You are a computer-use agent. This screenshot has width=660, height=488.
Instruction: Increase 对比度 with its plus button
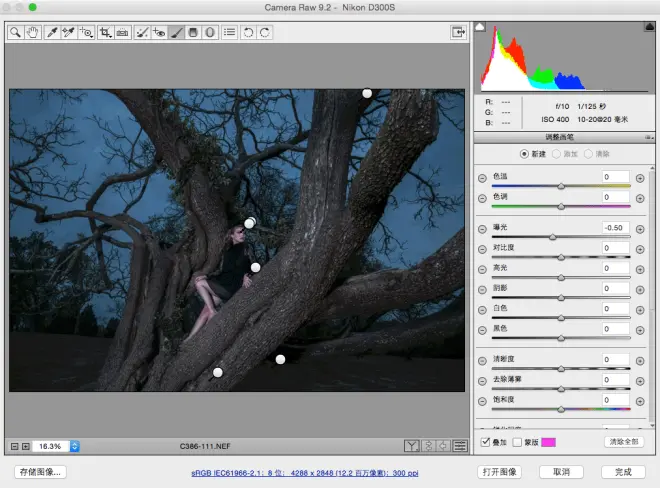640,249
